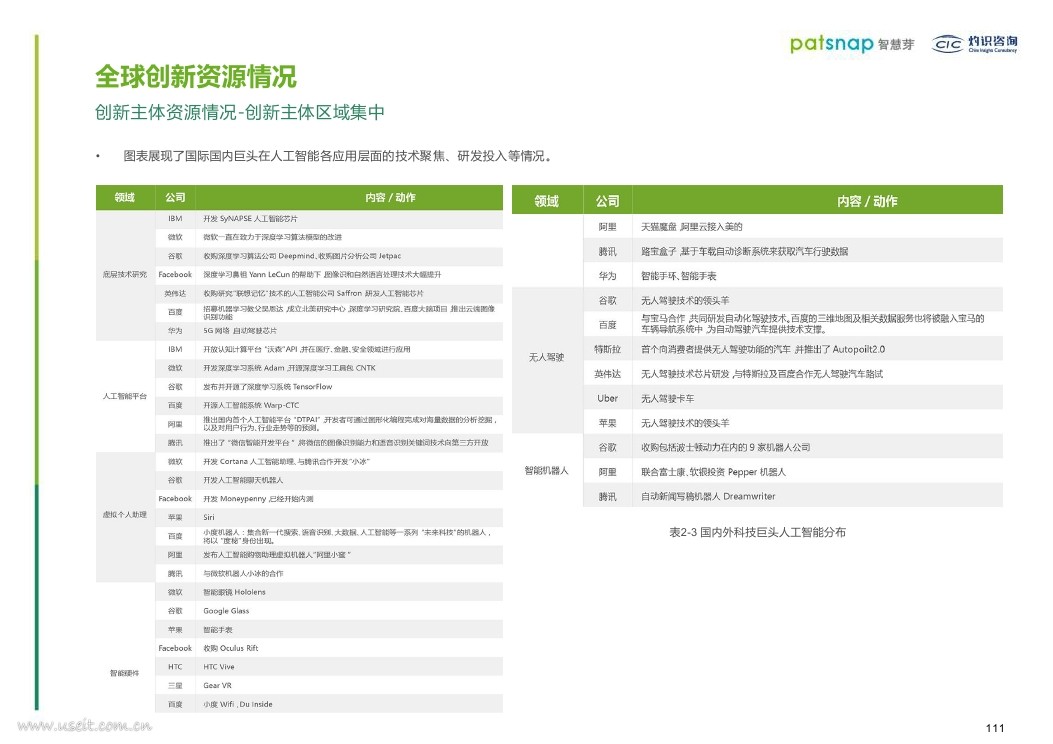Viewport: 1053px width, 744px height.
Task: Click the 底层技术研究 domain cell
Action: [x=125, y=275]
